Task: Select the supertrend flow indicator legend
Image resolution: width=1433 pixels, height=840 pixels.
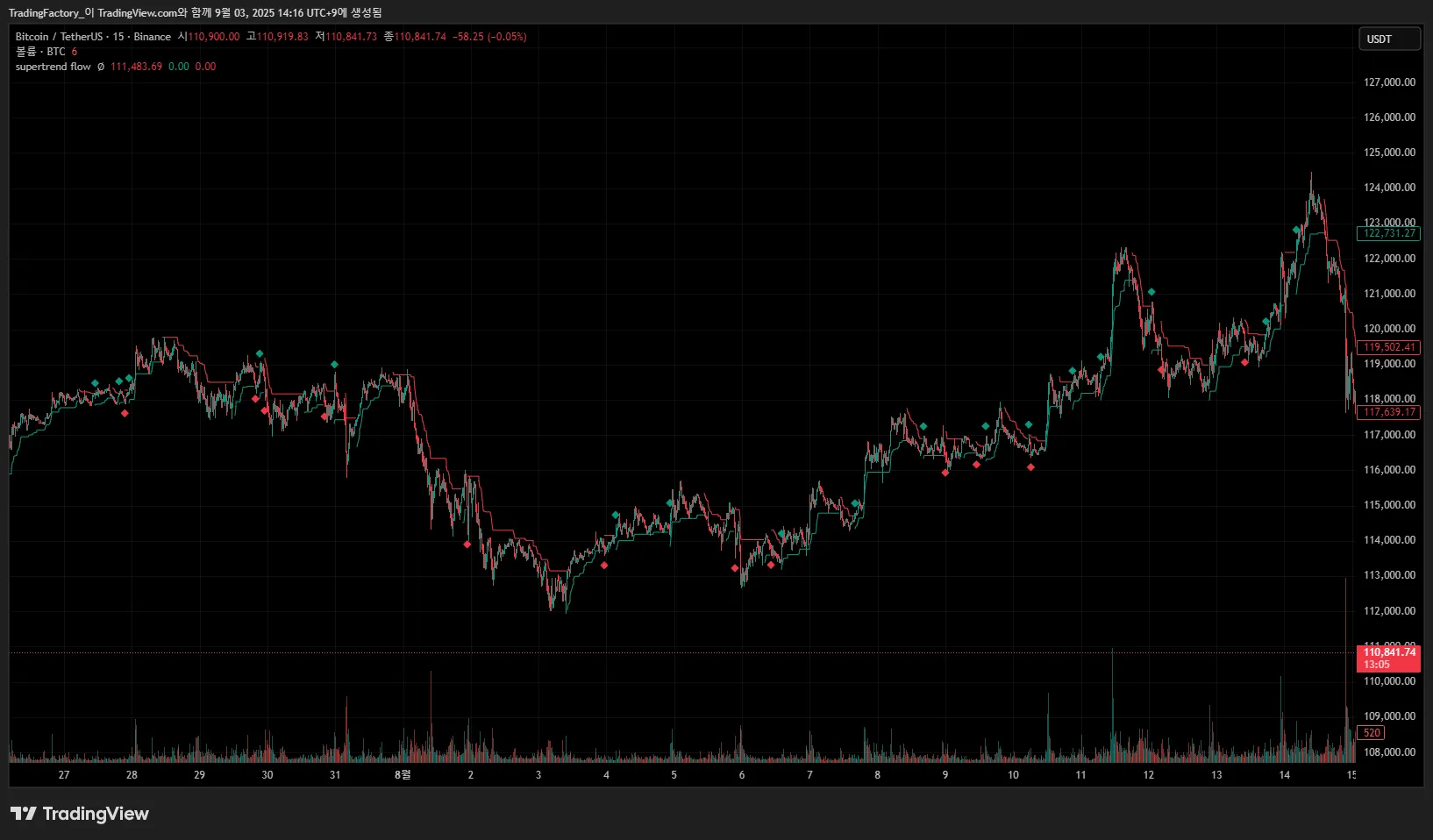Action: coord(53,67)
